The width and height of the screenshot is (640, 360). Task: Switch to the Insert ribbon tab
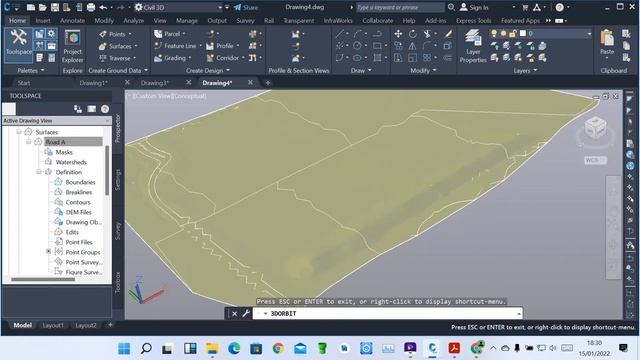(x=43, y=20)
